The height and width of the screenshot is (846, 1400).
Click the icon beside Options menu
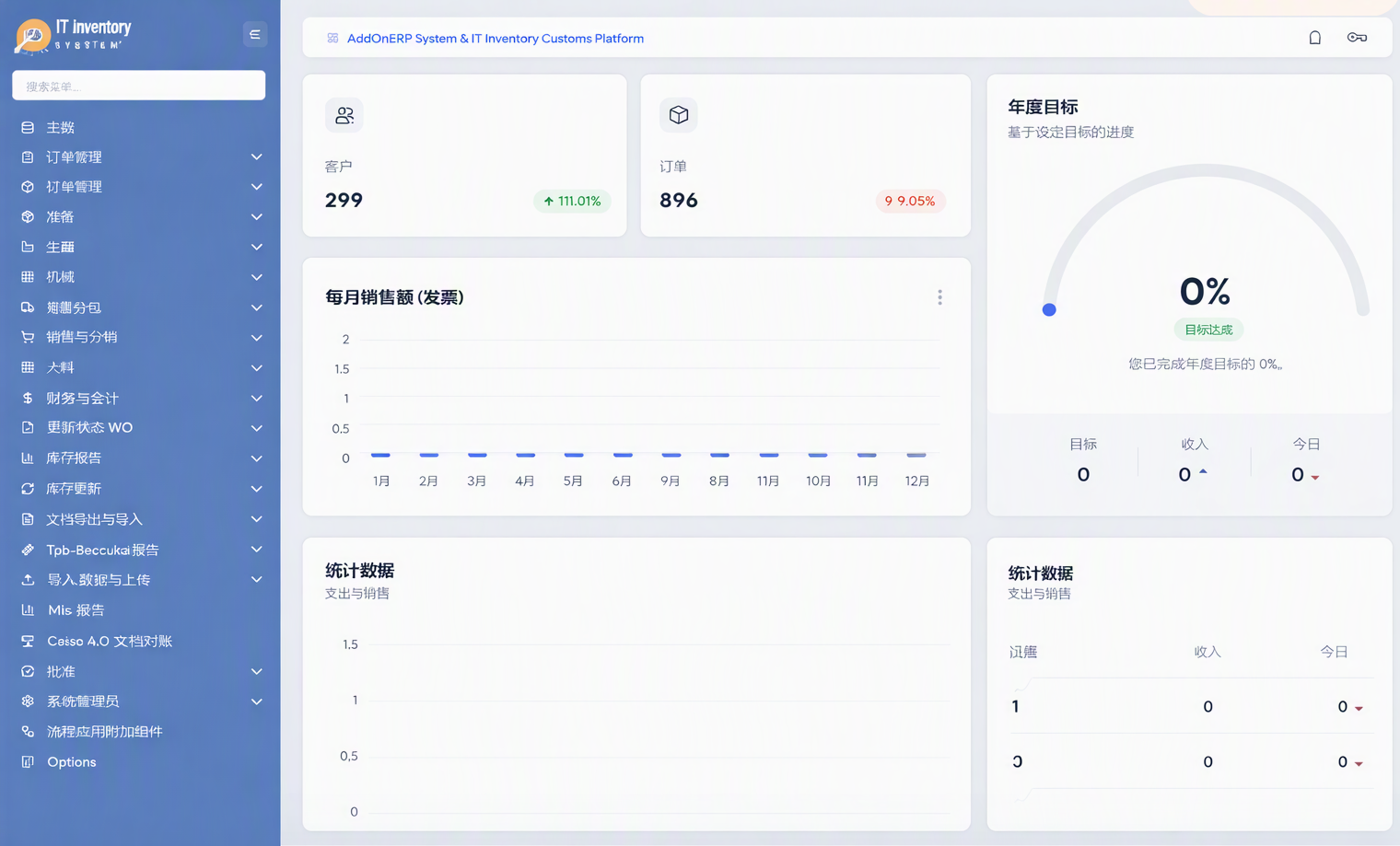(28, 761)
